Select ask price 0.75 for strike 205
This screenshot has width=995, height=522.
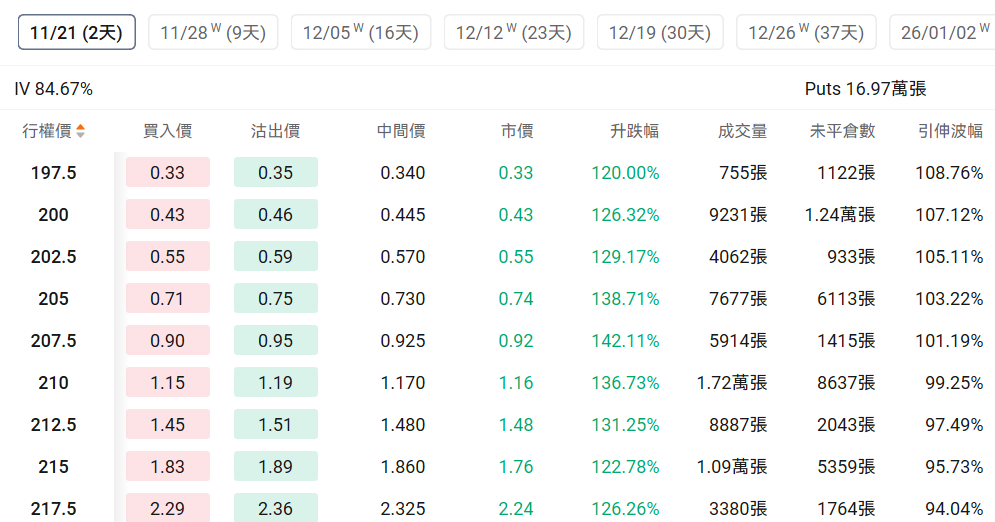coord(275,299)
